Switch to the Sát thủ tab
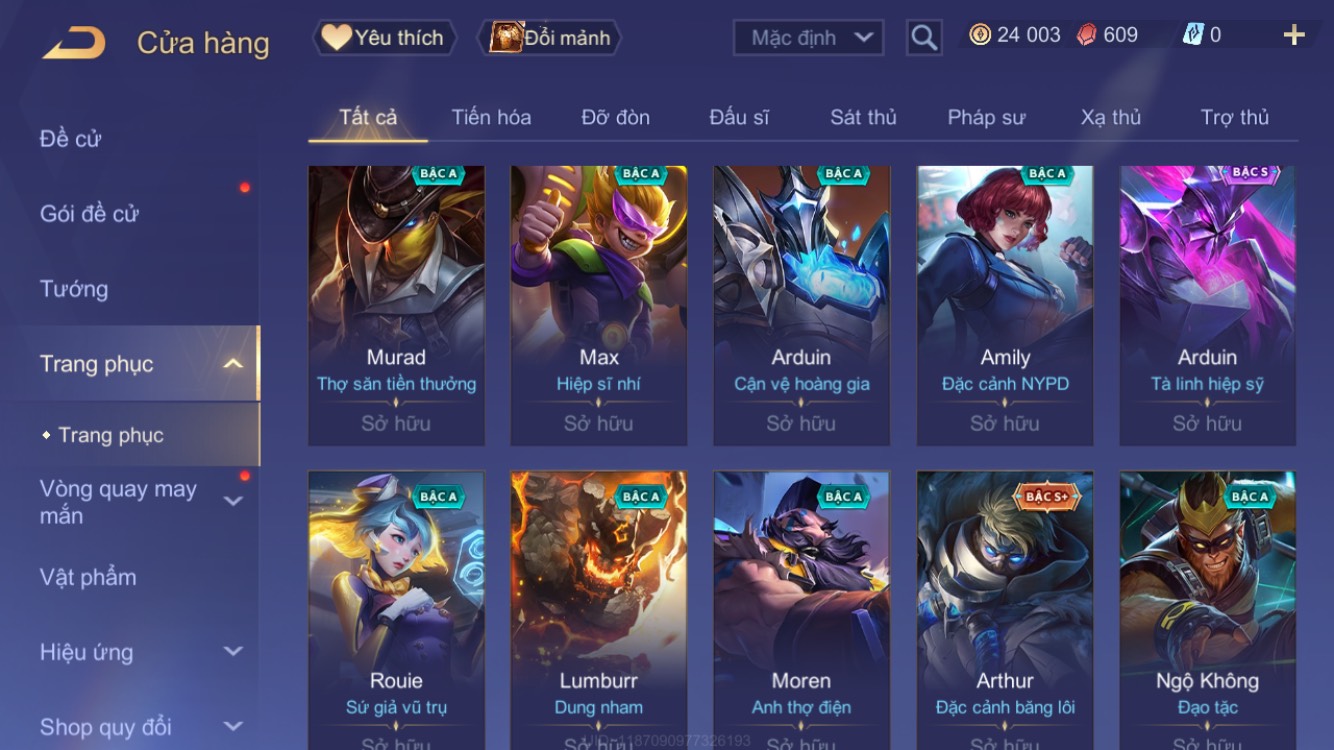 coord(863,117)
